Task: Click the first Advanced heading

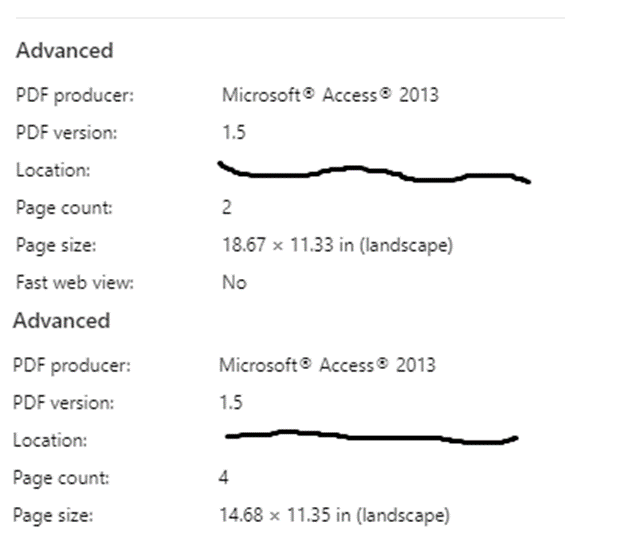Action: pos(65,51)
